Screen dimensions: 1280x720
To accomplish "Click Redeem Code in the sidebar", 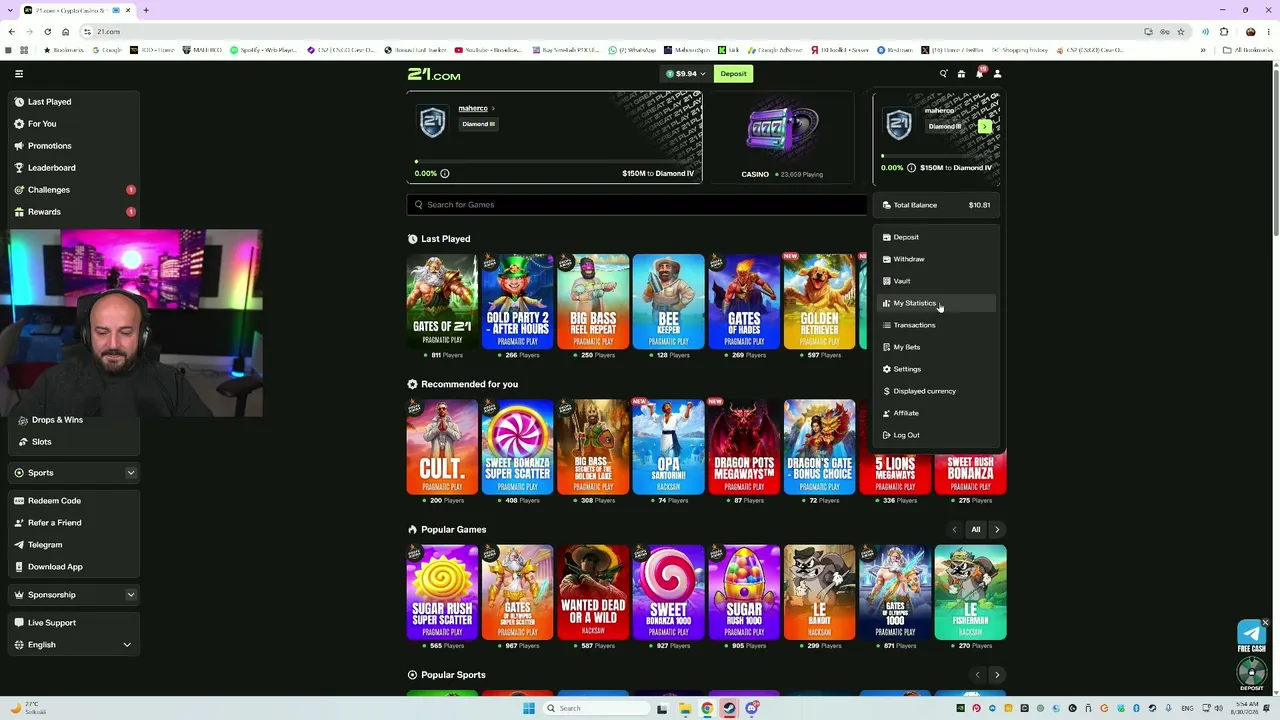I will 75,501.
